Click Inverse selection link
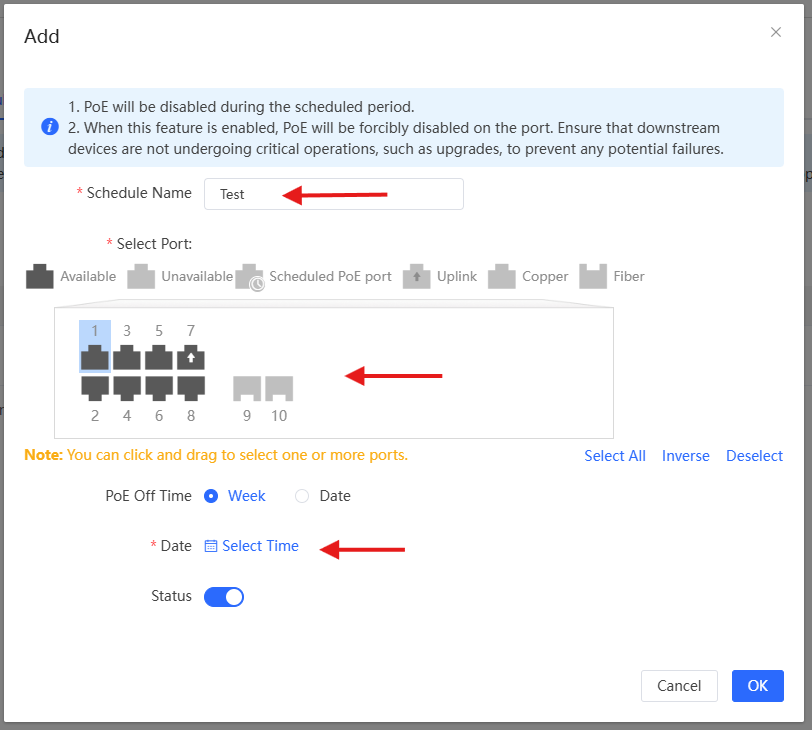 (x=686, y=456)
